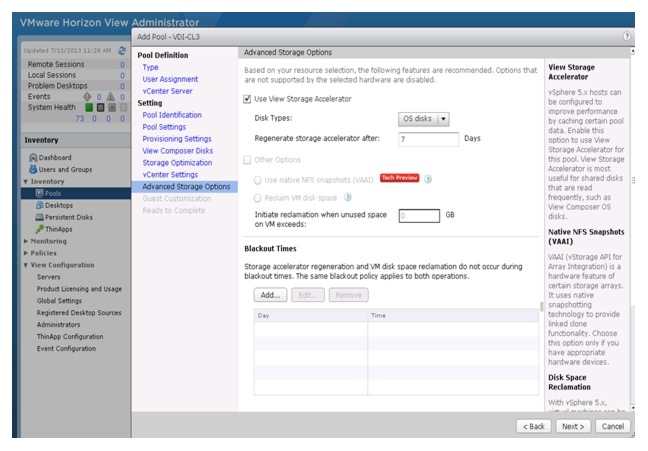
Task: Open Registered Desktop Sources
Action: click(x=79, y=313)
